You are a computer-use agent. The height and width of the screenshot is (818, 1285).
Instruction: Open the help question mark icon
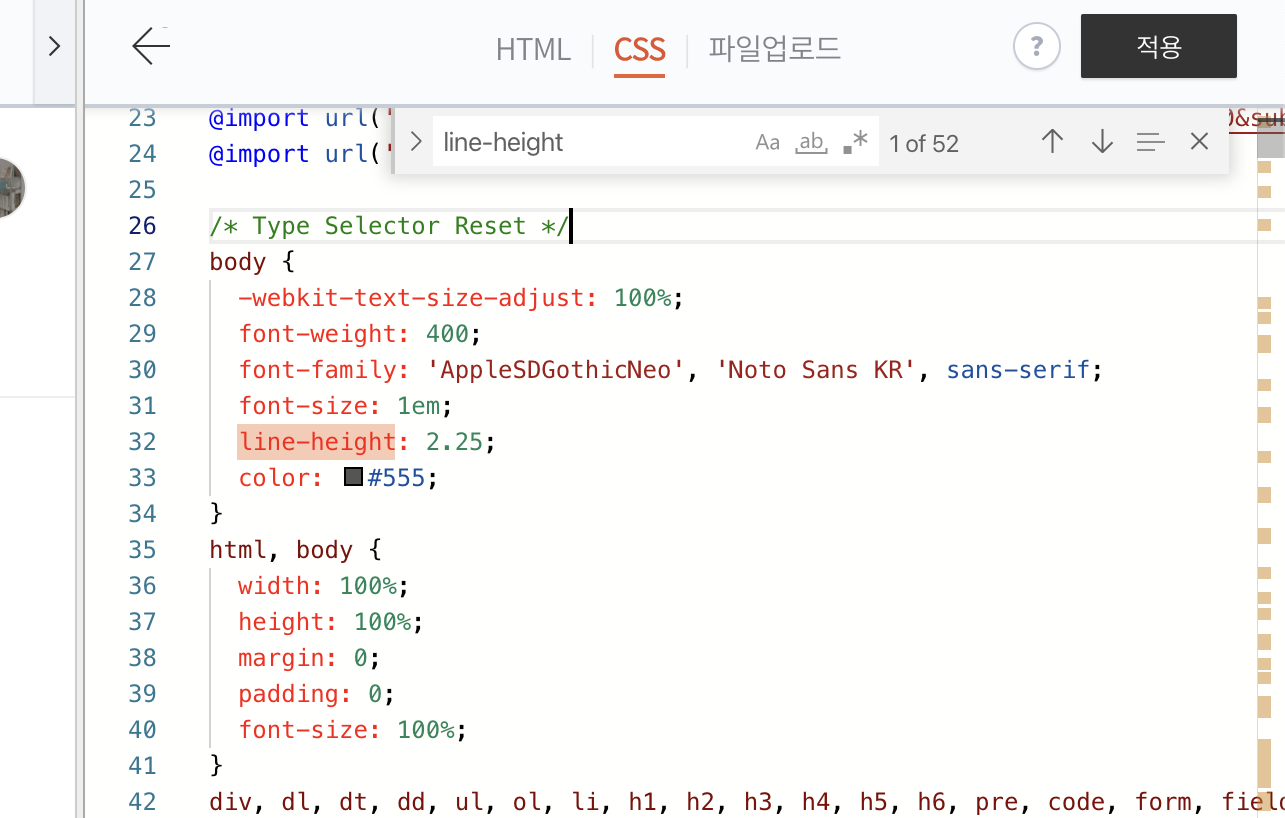pyautogui.click(x=1036, y=46)
